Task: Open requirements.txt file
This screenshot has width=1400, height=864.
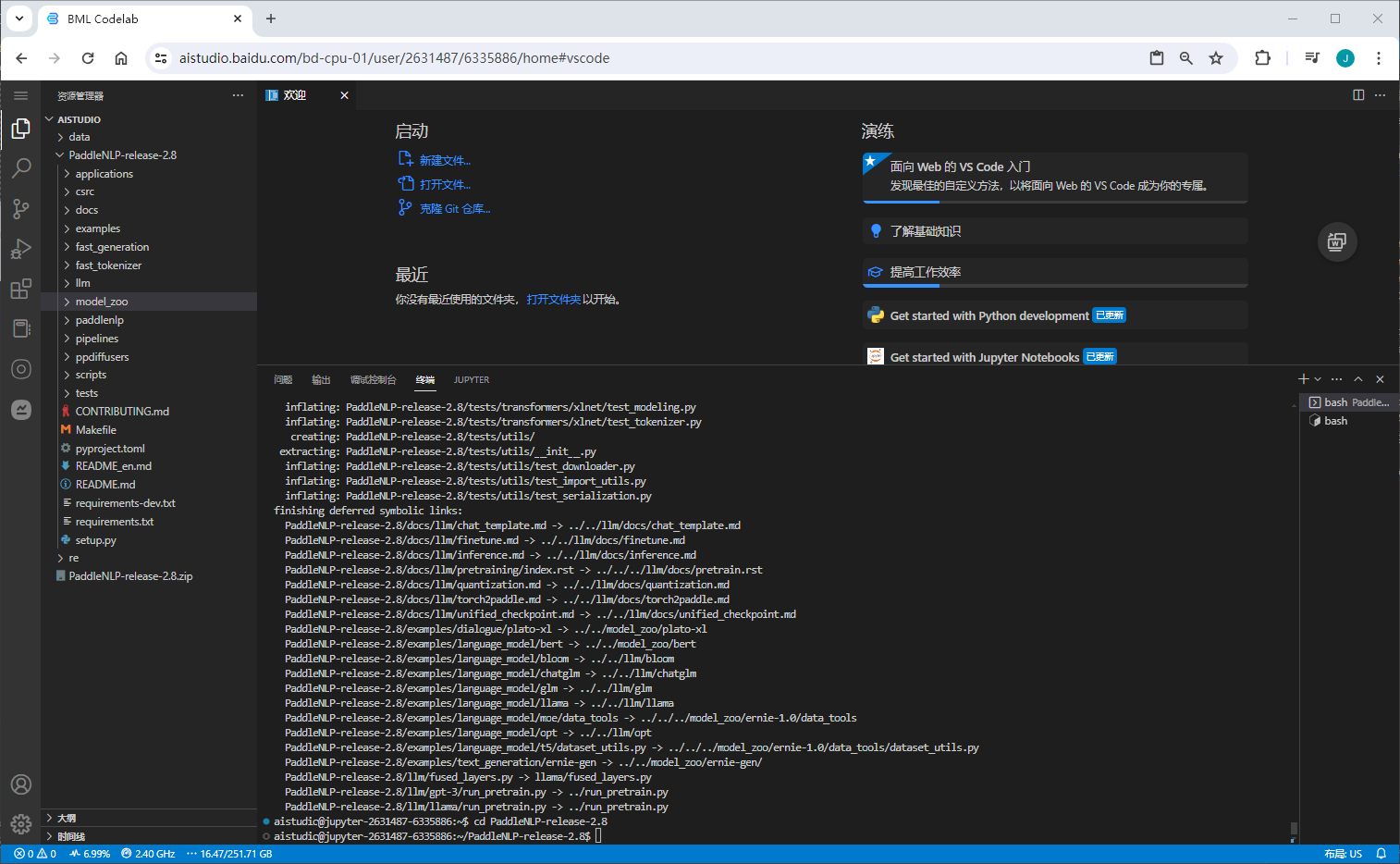Action: click(x=149, y=522)
